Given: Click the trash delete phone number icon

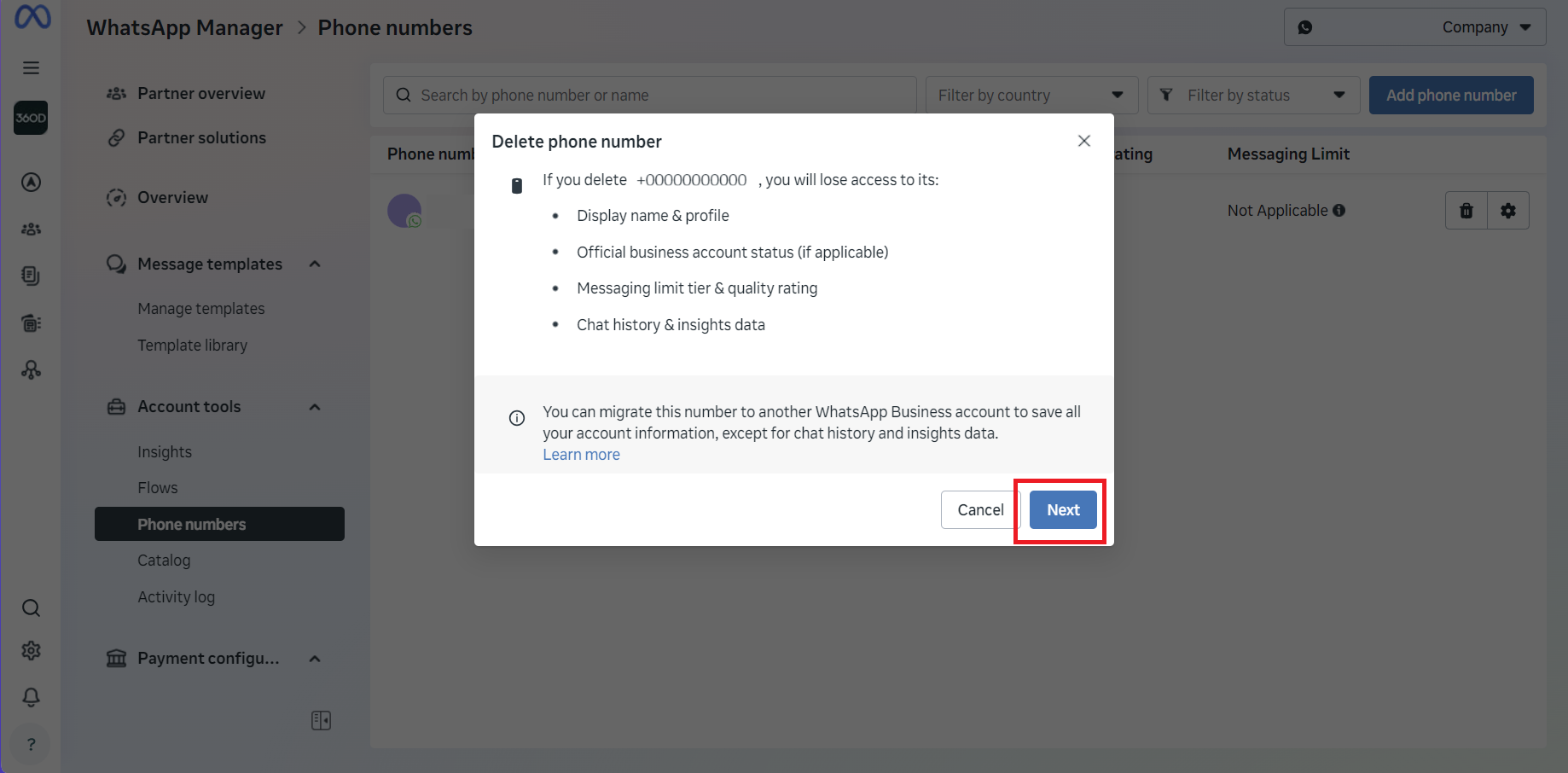Looking at the screenshot, I should pos(1466,211).
